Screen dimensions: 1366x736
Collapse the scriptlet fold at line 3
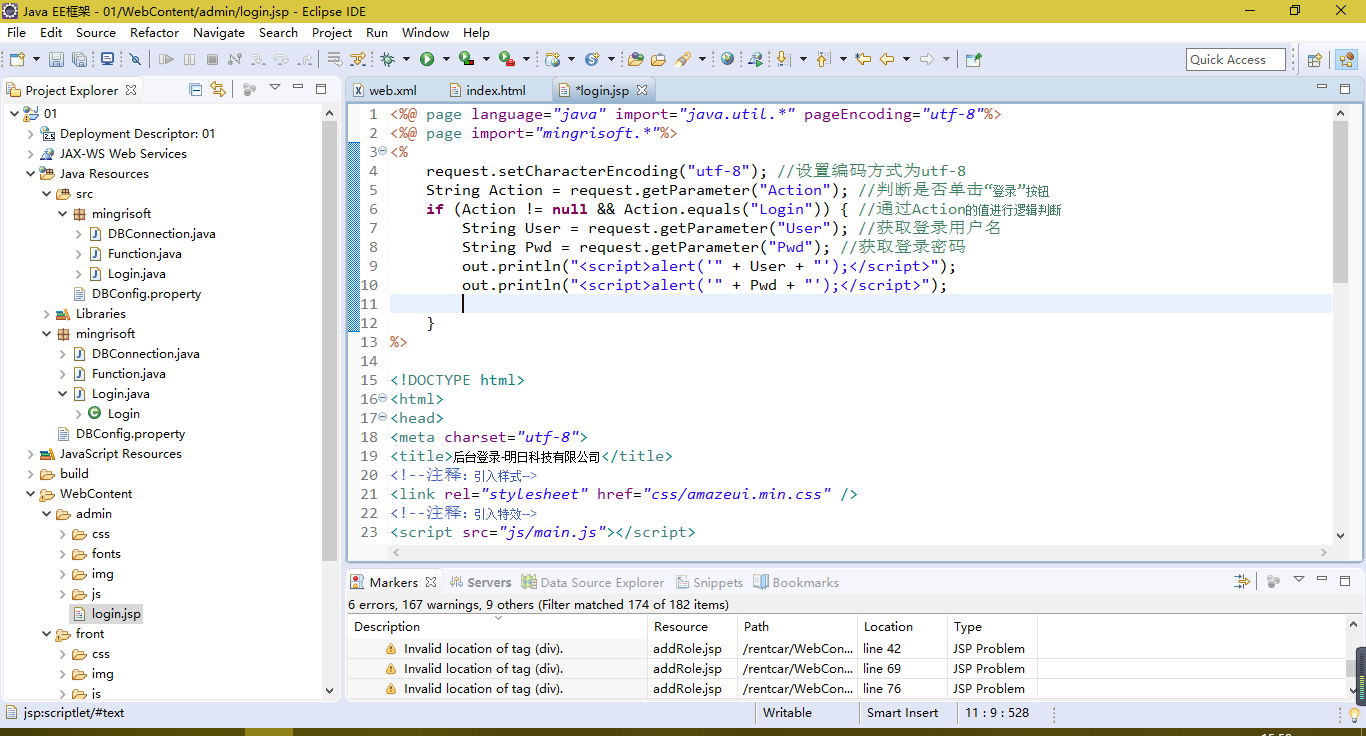pyautogui.click(x=382, y=151)
